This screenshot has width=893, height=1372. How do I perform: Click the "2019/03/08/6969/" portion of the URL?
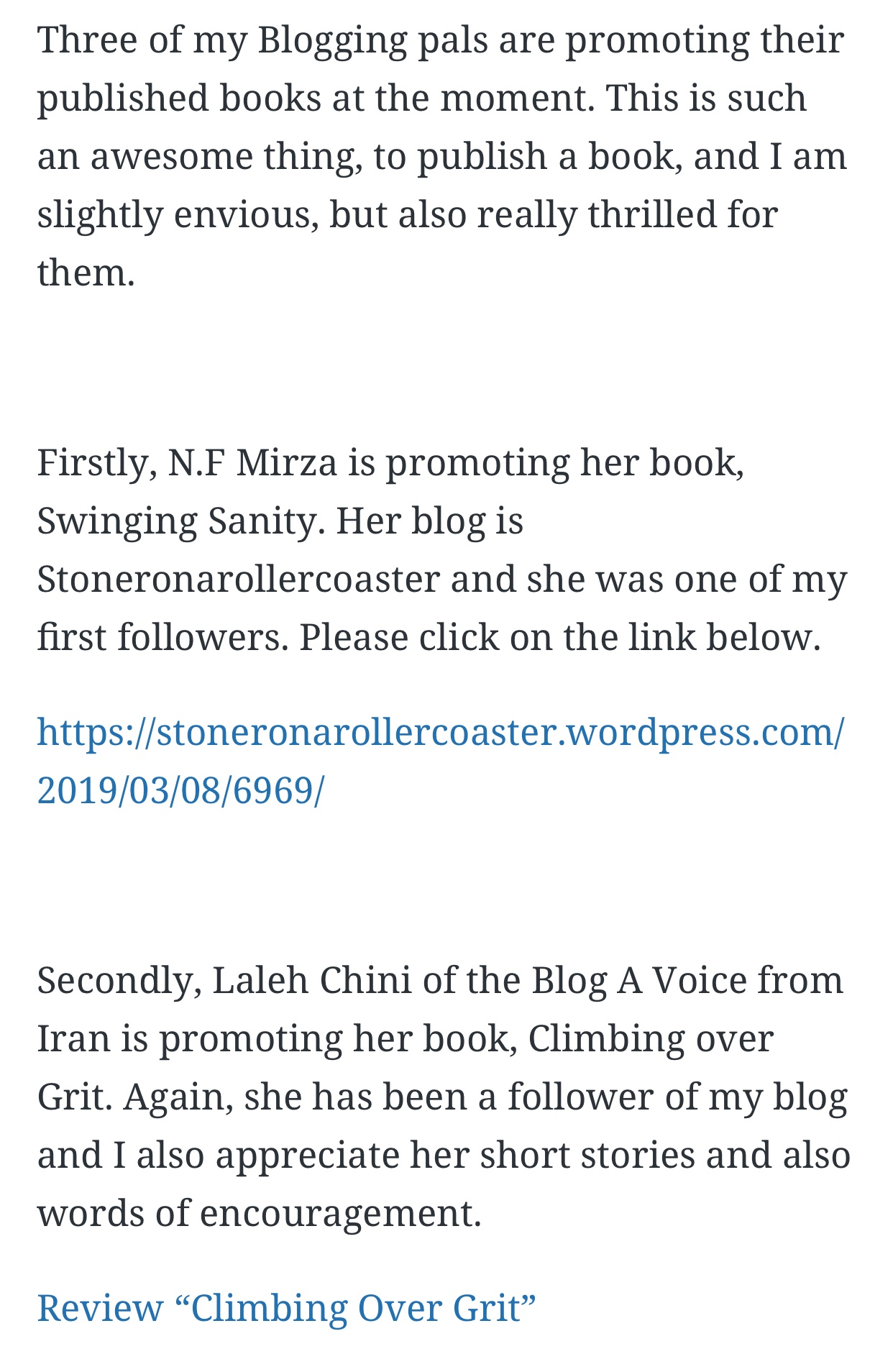click(181, 790)
